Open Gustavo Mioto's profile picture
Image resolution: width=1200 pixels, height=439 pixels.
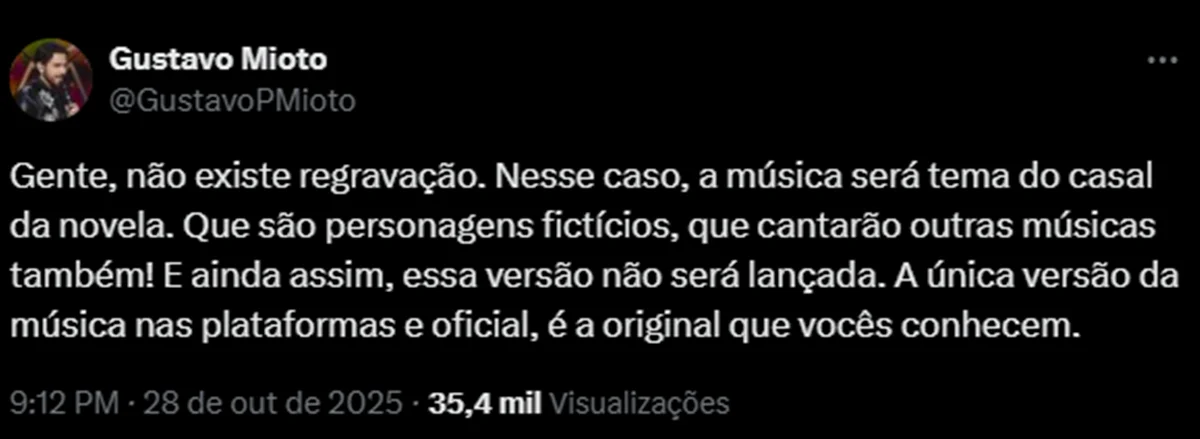point(50,79)
